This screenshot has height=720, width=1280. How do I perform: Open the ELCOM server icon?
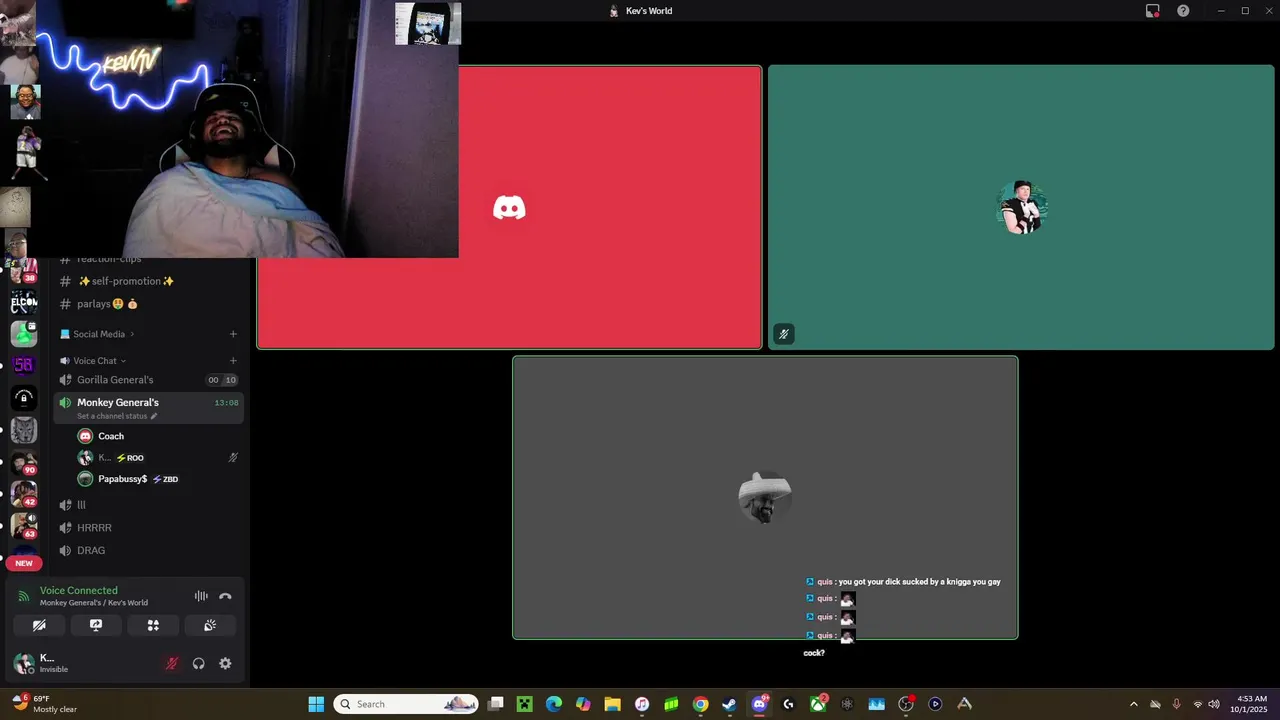(x=24, y=302)
